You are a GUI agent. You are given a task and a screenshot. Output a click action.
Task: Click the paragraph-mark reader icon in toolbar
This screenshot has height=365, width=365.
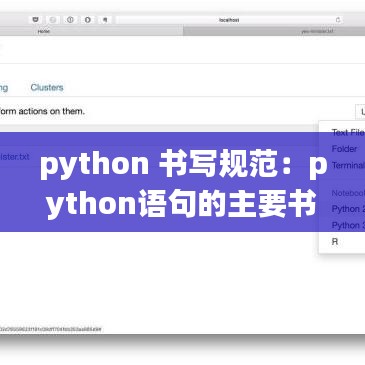pos(105,20)
